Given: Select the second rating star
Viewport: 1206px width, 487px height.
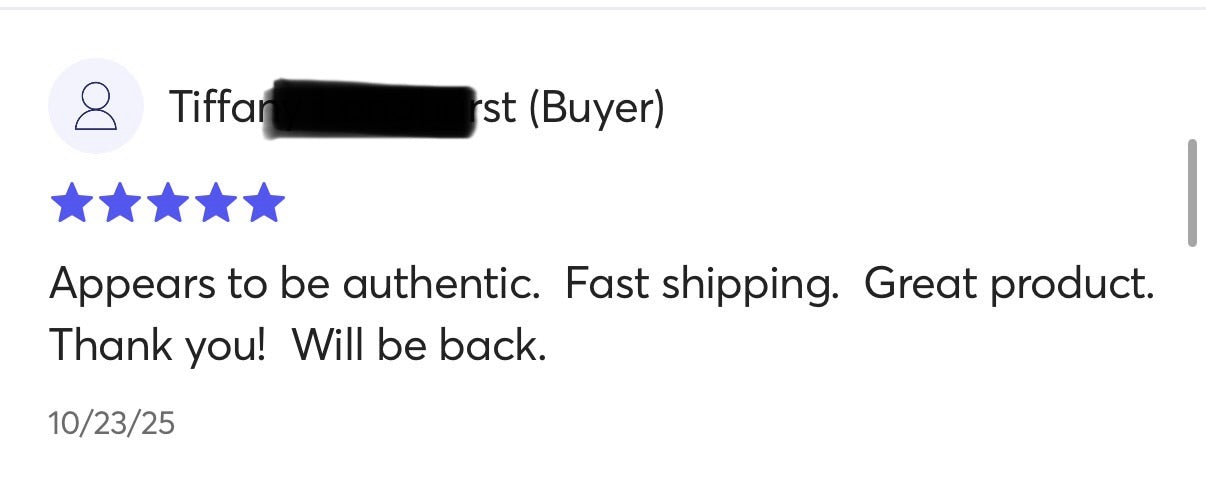Looking at the screenshot, I should click(x=119, y=202).
